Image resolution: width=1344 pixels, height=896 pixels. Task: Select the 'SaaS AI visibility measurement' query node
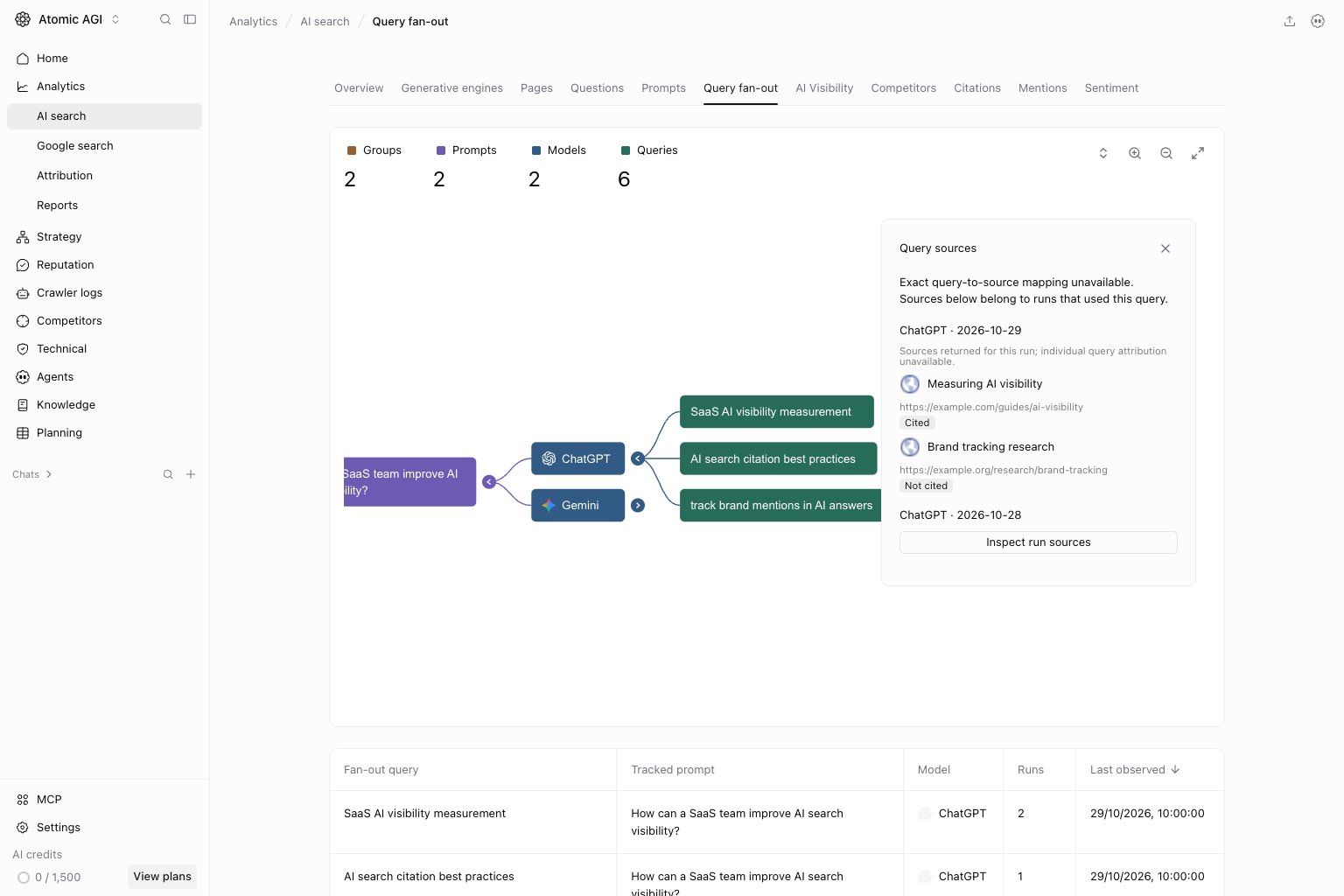click(777, 412)
